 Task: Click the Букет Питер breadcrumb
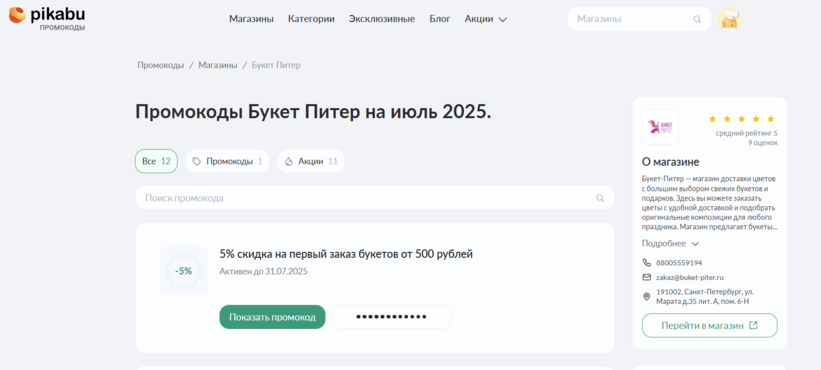pyautogui.click(x=276, y=65)
